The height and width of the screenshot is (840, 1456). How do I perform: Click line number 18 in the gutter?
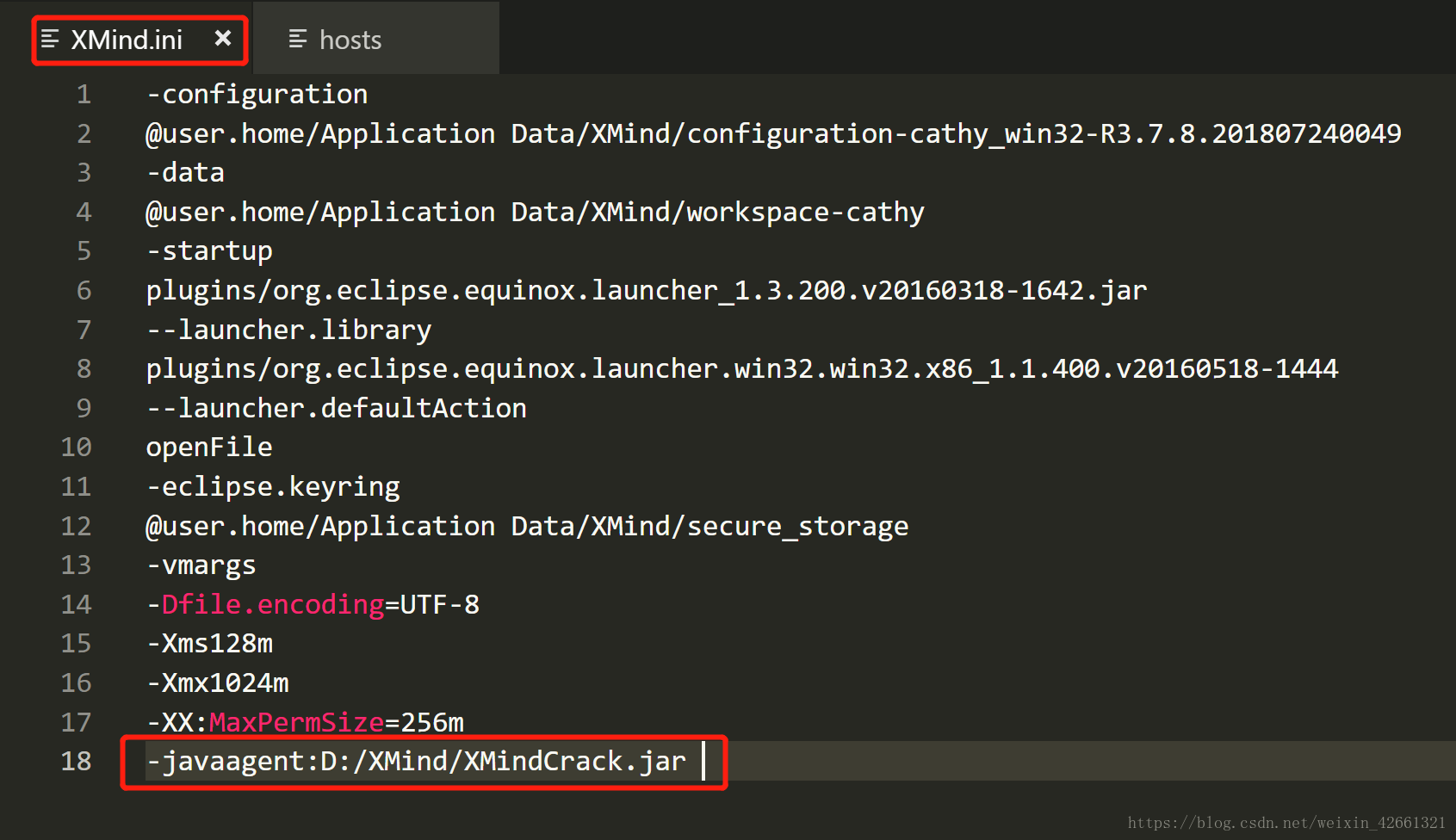tap(76, 761)
